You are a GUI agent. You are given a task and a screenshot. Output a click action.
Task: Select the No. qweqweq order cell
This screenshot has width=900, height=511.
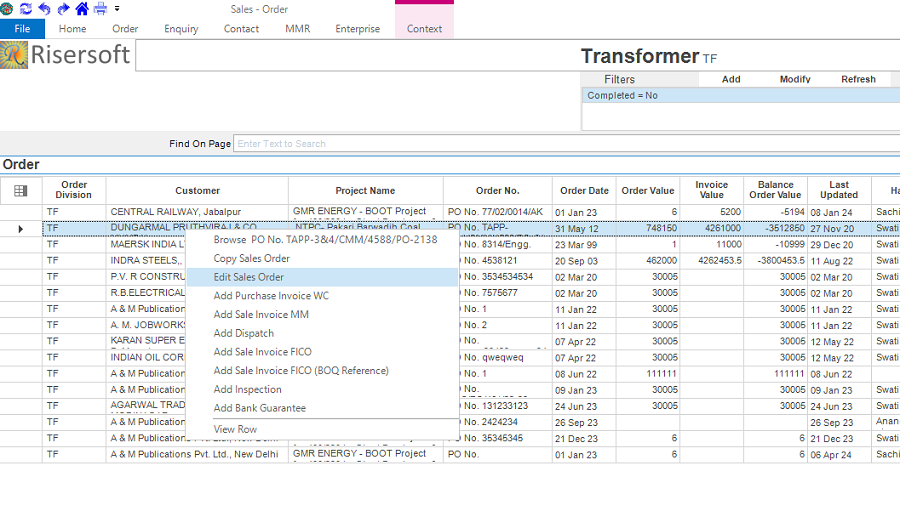tap(505, 357)
